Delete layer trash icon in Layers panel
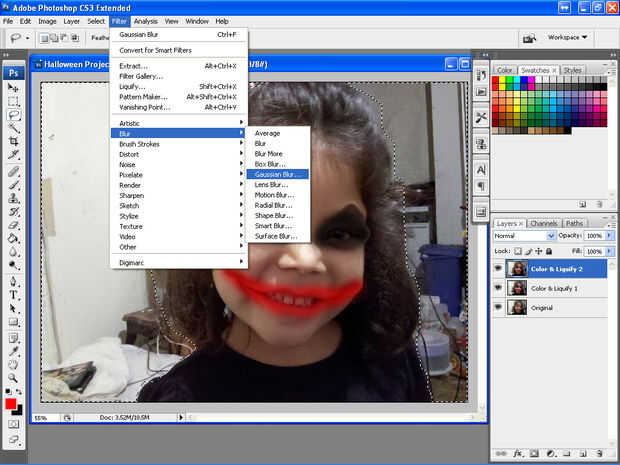The width and height of the screenshot is (620, 465). 599,454
